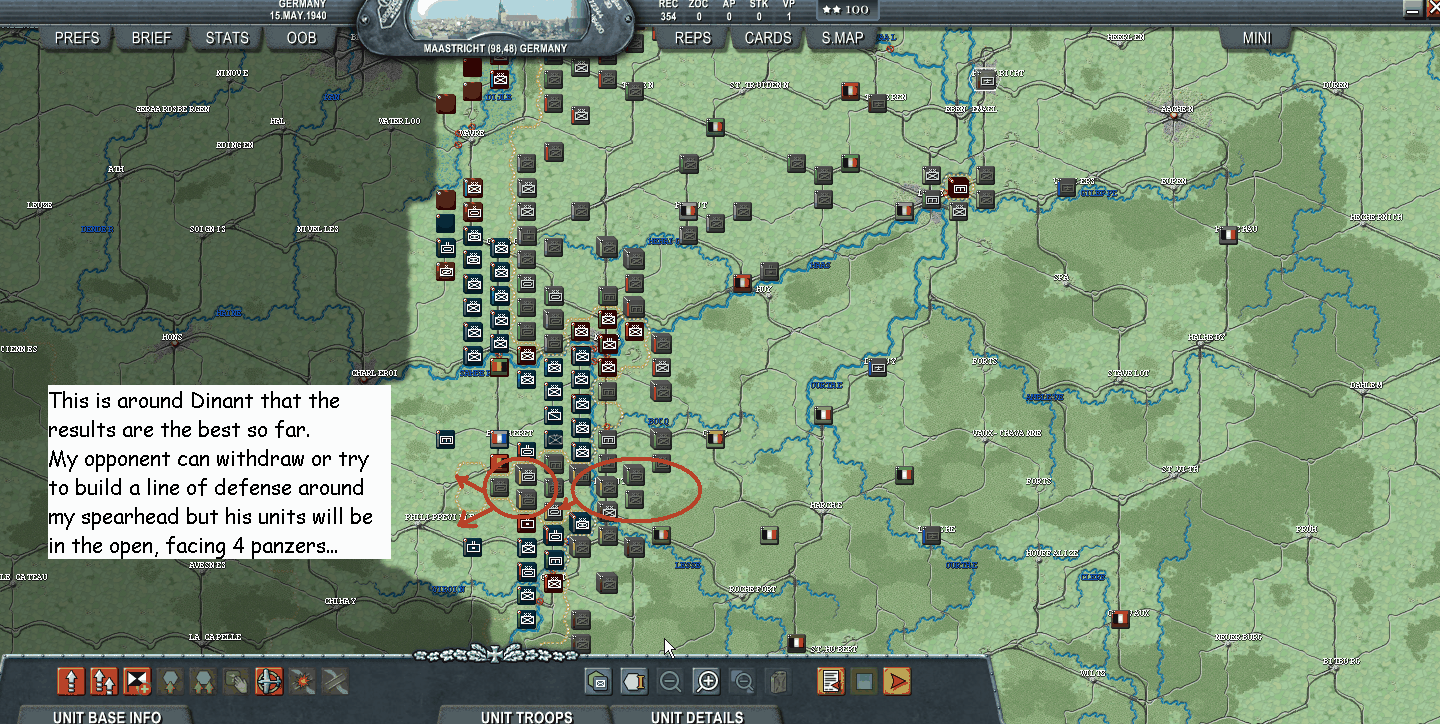
Task: Open the BRIEF menu
Action: pos(152,38)
